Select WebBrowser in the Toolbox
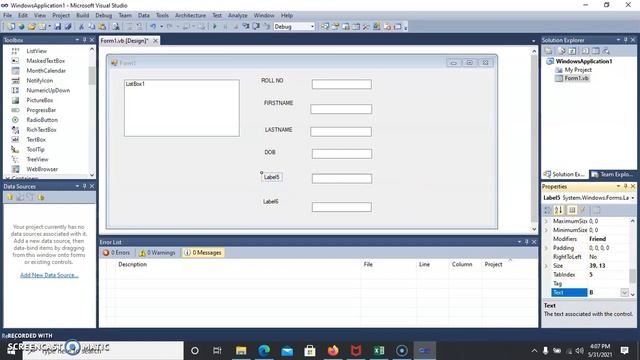640x360 pixels. pyautogui.click(x=42, y=169)
